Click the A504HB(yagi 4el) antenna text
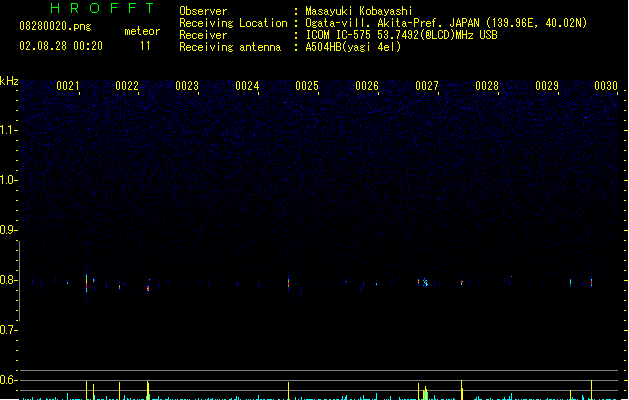The height and width of the screenshot is (400, 629). click(x=353, y=47)
